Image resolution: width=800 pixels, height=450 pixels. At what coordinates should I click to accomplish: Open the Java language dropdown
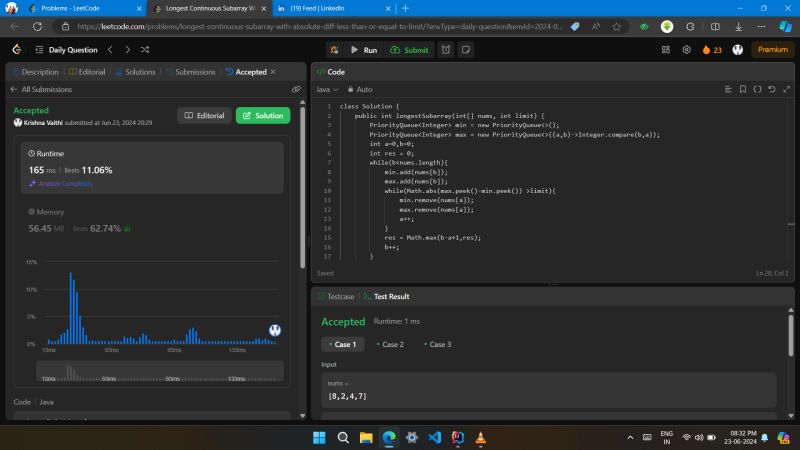[325, 89]
